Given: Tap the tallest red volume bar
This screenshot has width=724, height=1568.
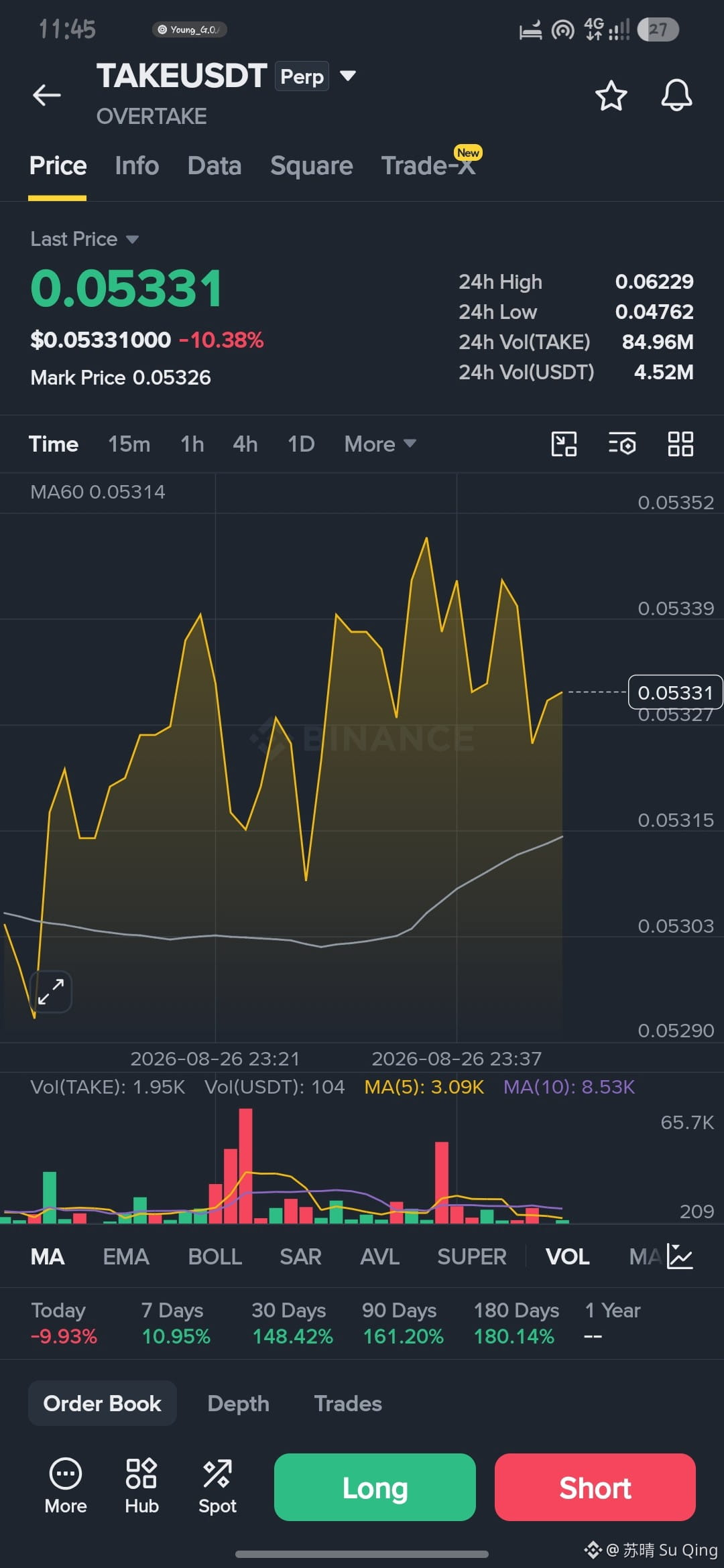Looking at the screenshot, I should pos(245,1165).
